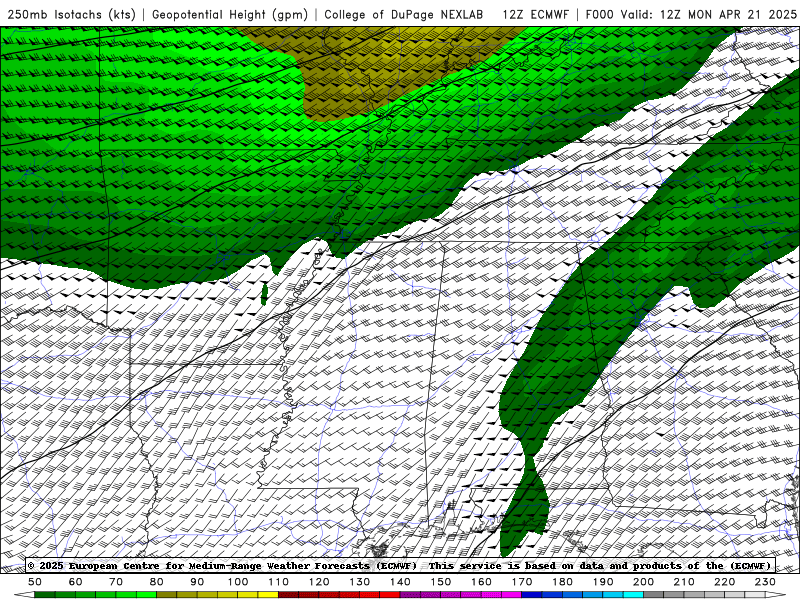Click the "70" color bar label
The height and width of the screenshot is (600, 800).
[116, 582]
